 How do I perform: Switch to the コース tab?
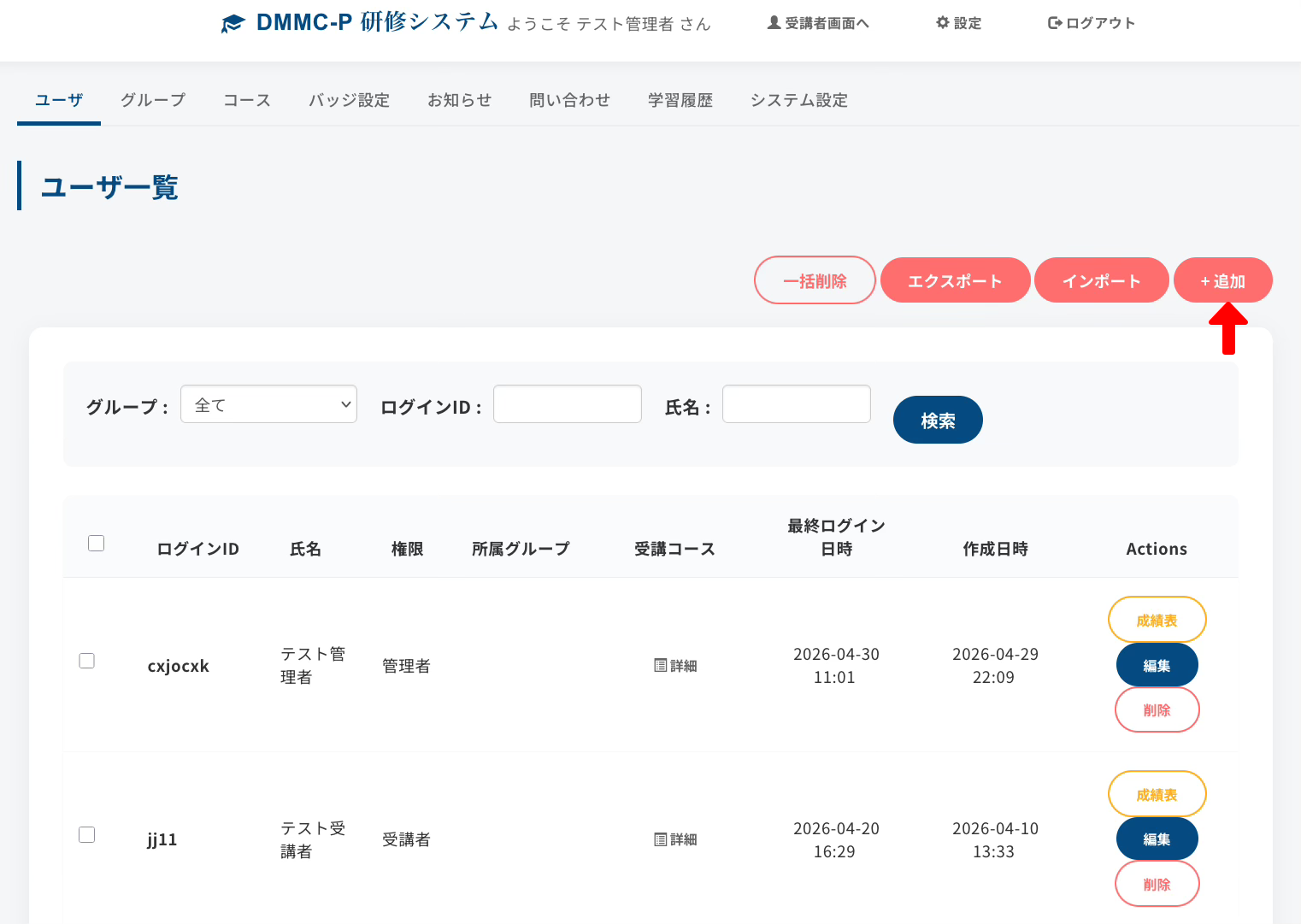pyautogui.click(x=247, y=100)
